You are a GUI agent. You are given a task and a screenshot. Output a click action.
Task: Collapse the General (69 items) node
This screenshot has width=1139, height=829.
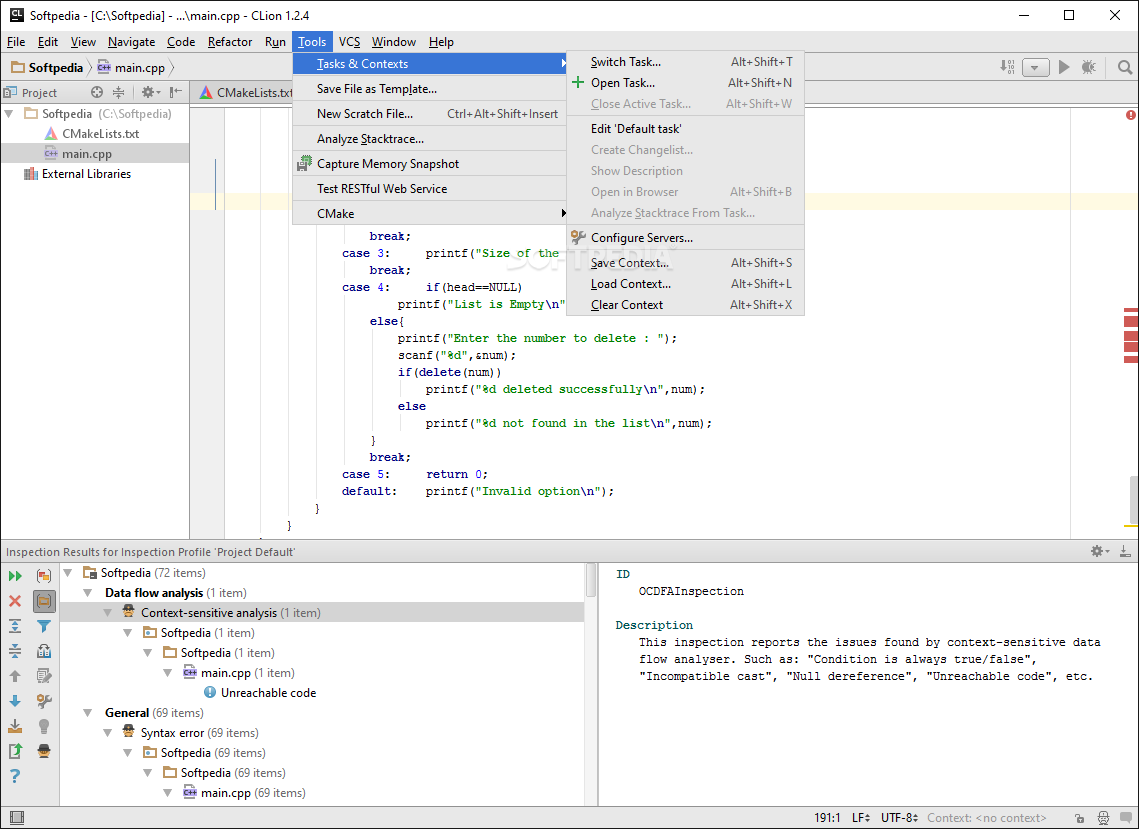click(88, 713)
